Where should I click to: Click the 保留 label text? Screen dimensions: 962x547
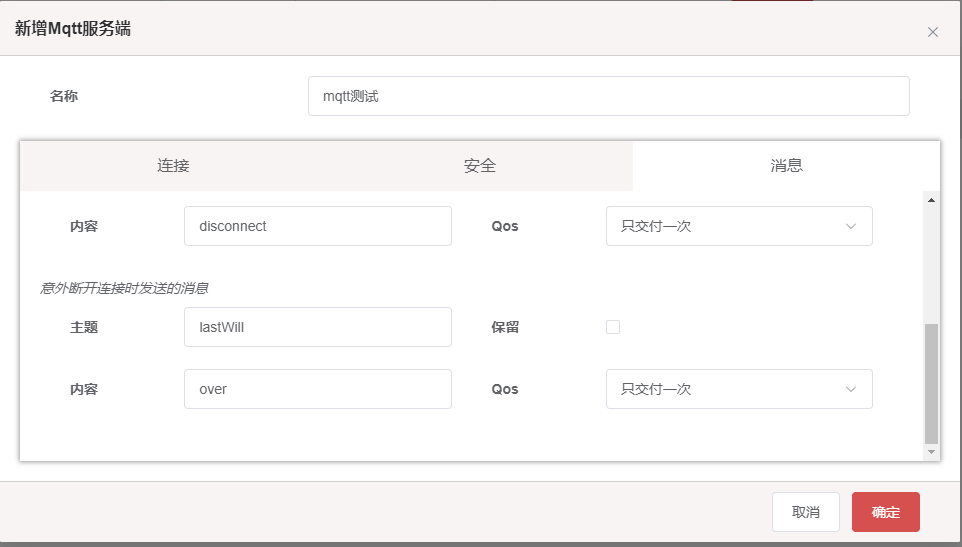505,327
